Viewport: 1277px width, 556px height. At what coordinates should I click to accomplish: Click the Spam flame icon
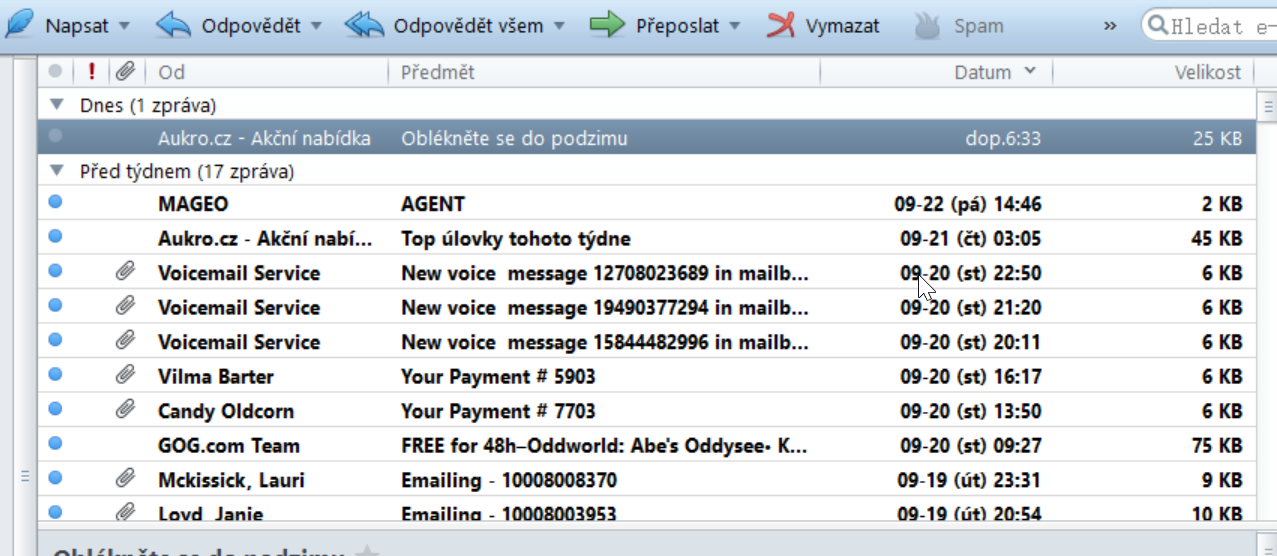pos(927,26)
